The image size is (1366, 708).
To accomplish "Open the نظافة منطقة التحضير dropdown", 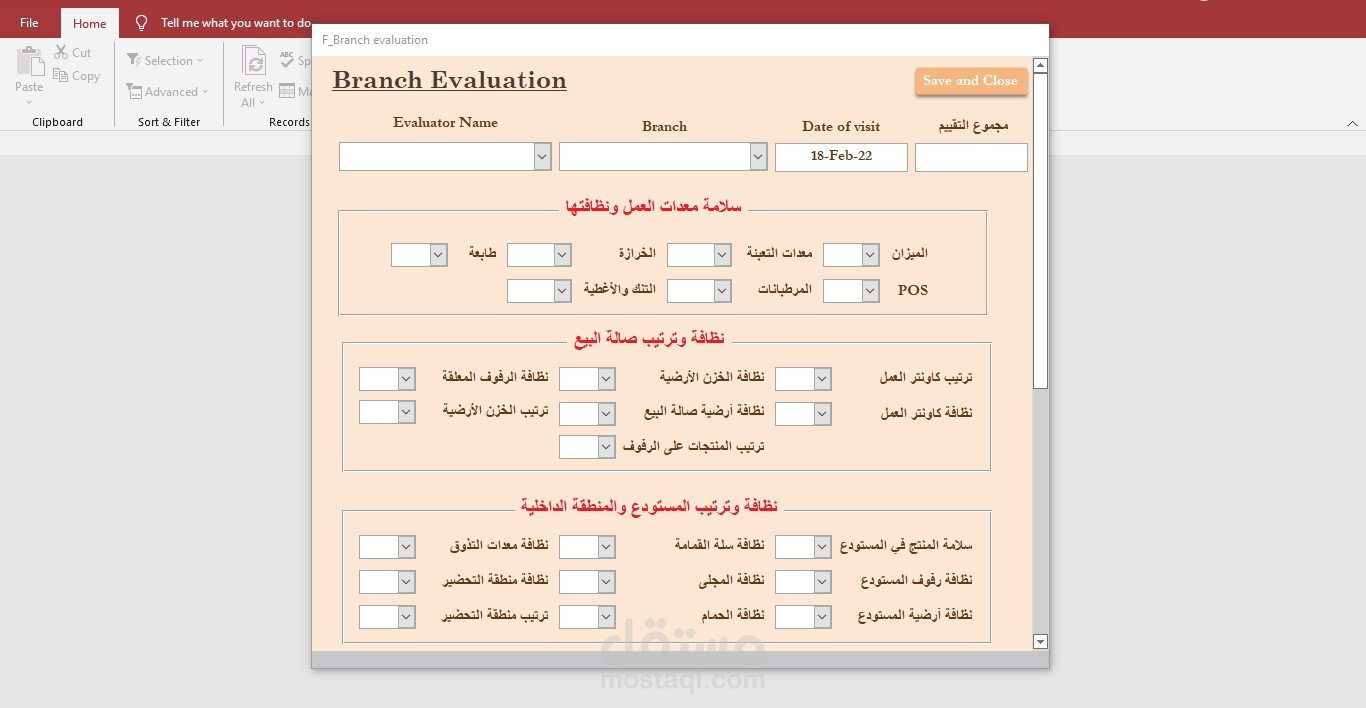I will [x=406, y=582].
